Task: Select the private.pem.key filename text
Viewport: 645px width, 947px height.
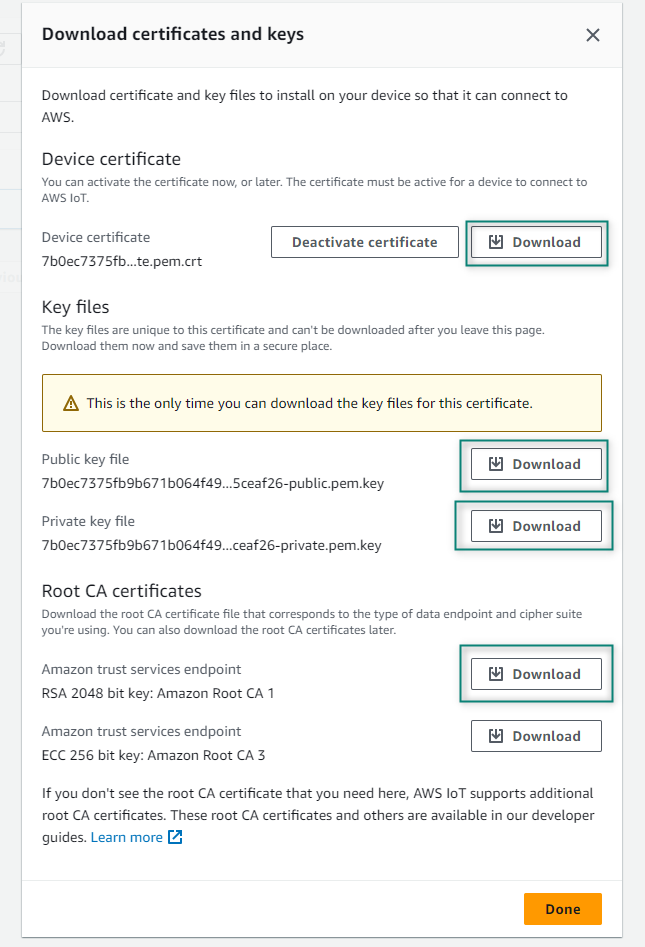Action: [211, 545]
